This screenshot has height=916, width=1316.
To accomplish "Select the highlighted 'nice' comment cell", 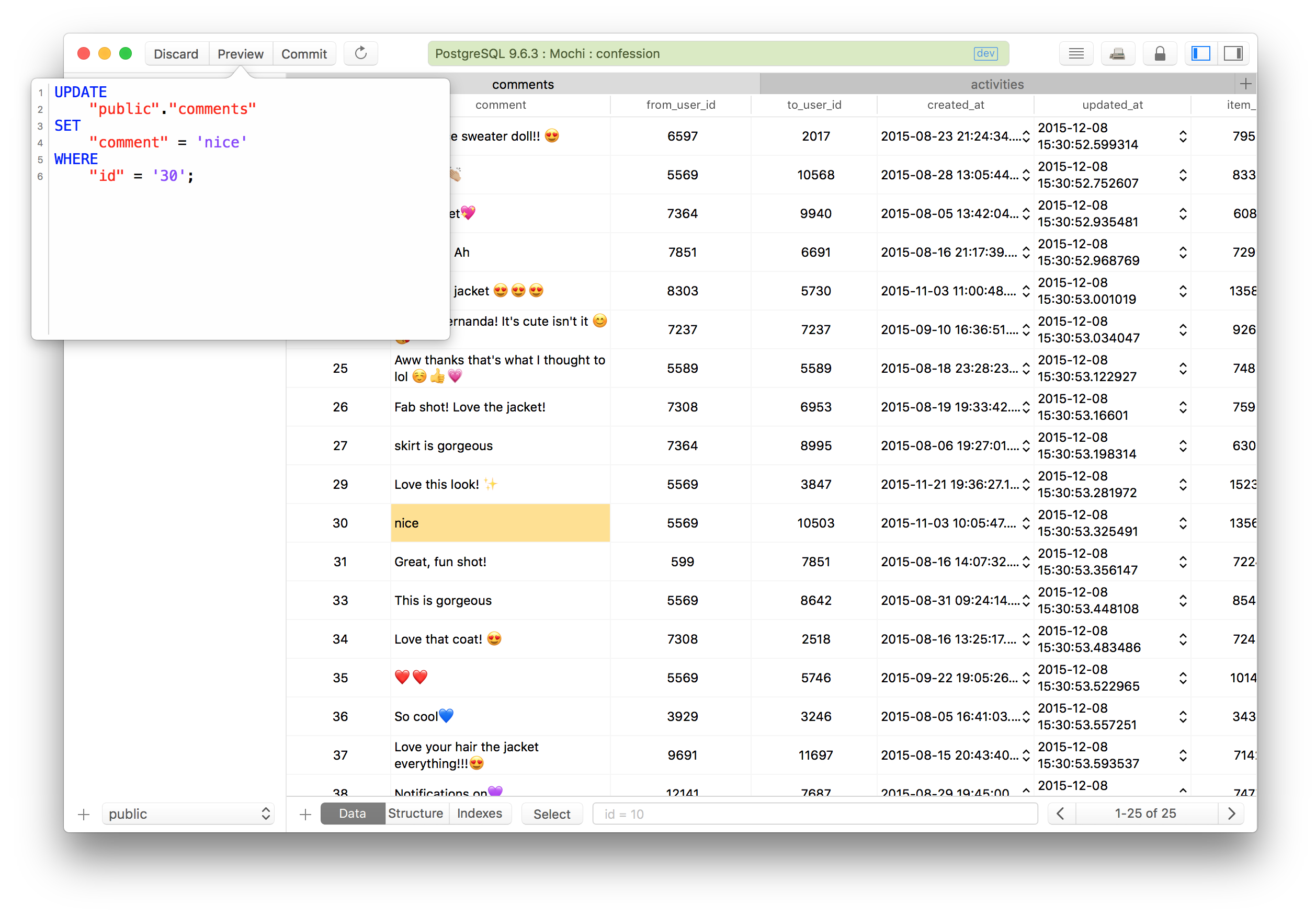I will 501,523.
